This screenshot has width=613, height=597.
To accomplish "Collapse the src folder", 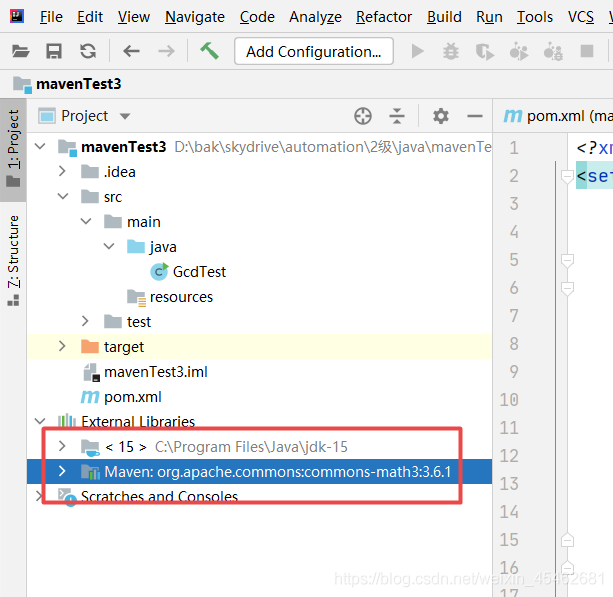I will pyautogui.click(x=63, y=196).
